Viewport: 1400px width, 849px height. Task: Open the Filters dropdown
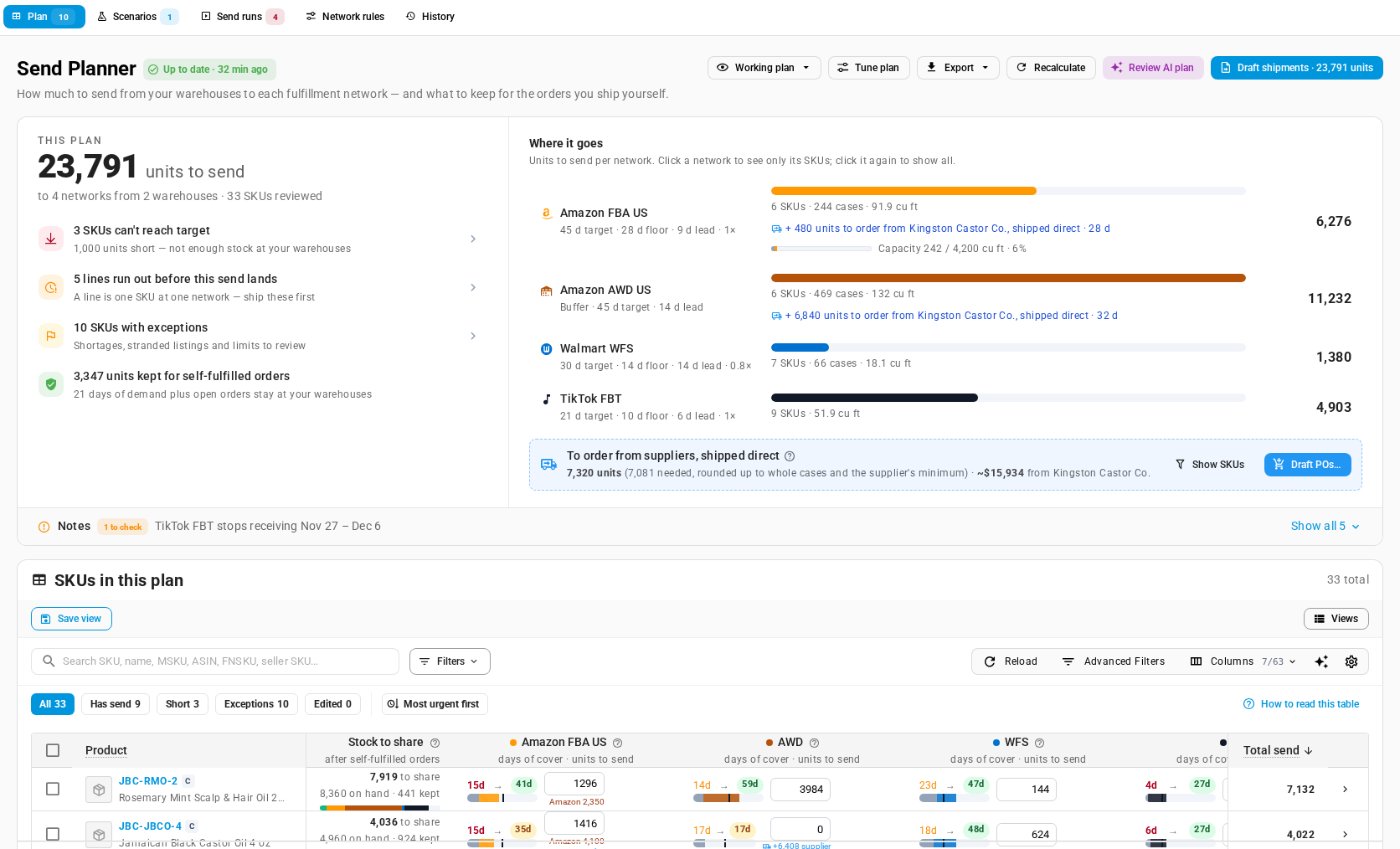[450, 661]
